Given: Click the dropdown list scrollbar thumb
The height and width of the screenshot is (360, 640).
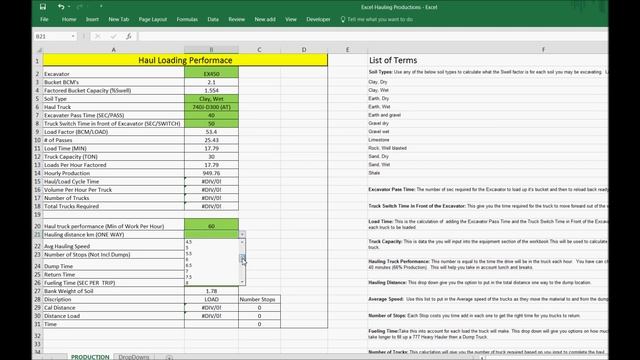Looking at the screenshot, I should coord(242,258).
